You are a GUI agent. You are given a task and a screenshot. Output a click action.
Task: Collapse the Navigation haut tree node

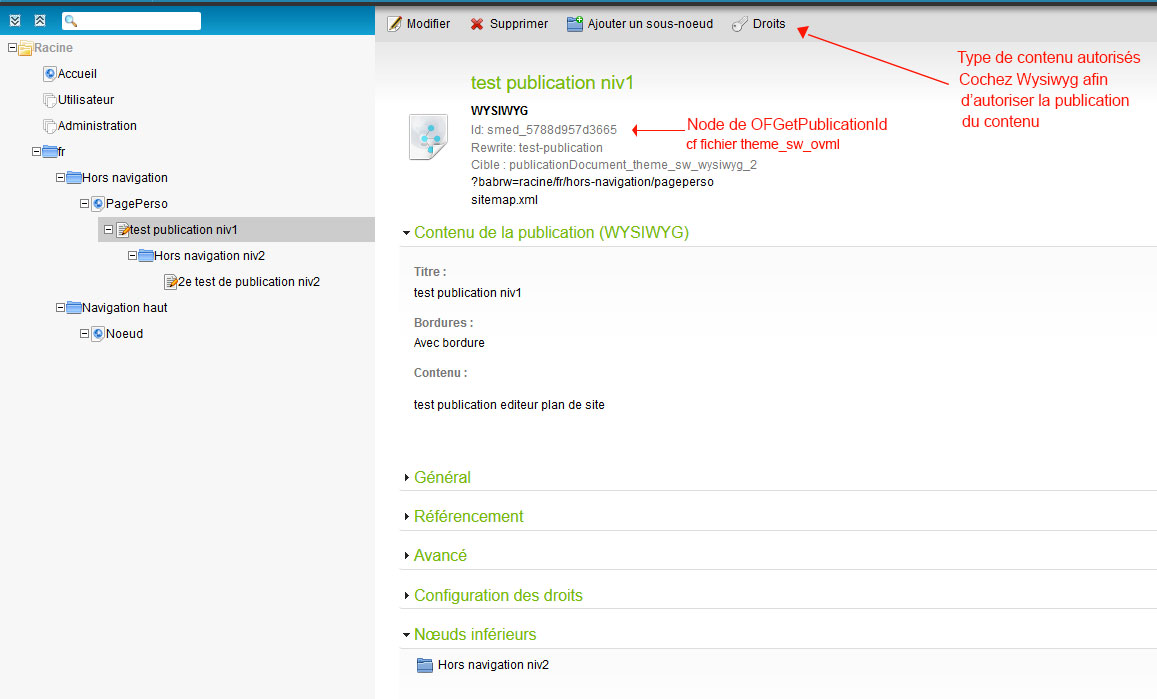[60, 308]
